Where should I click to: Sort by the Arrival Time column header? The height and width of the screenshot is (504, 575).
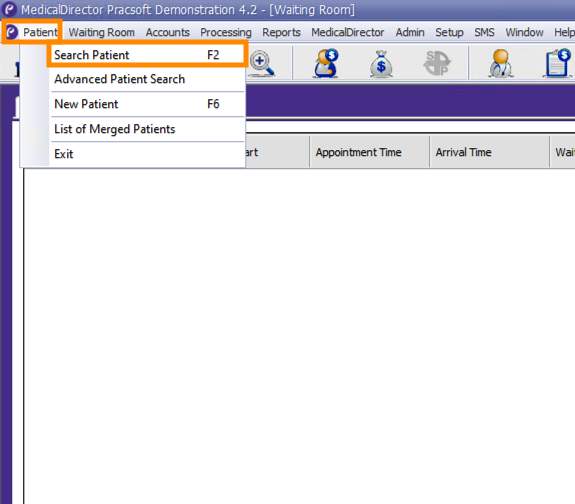490,152
